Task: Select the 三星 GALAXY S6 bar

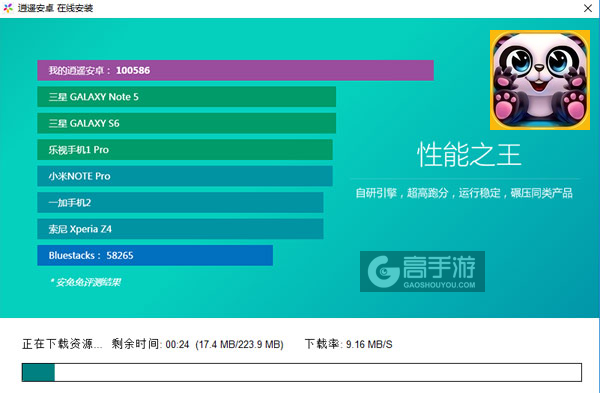Action: tap(186, 123)
